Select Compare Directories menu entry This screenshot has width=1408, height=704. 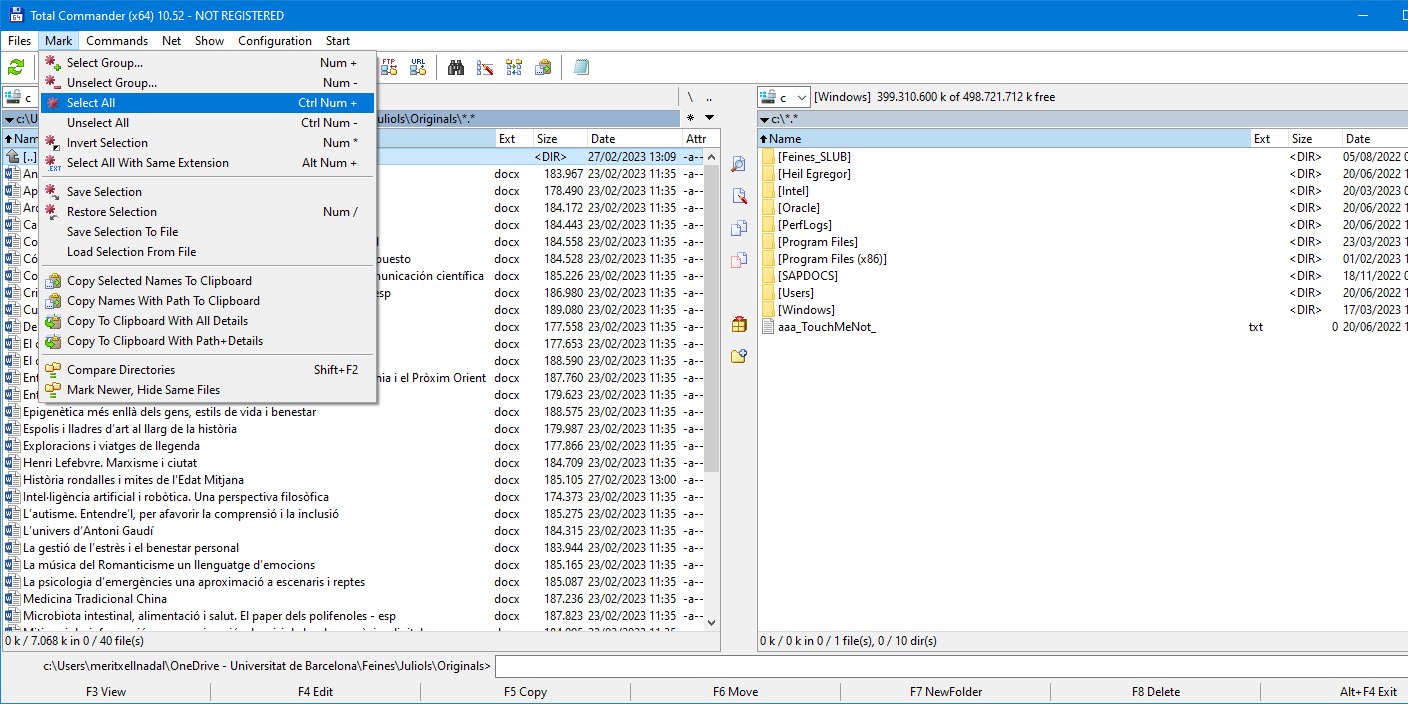pyautogui.click(x=120, y=370)
